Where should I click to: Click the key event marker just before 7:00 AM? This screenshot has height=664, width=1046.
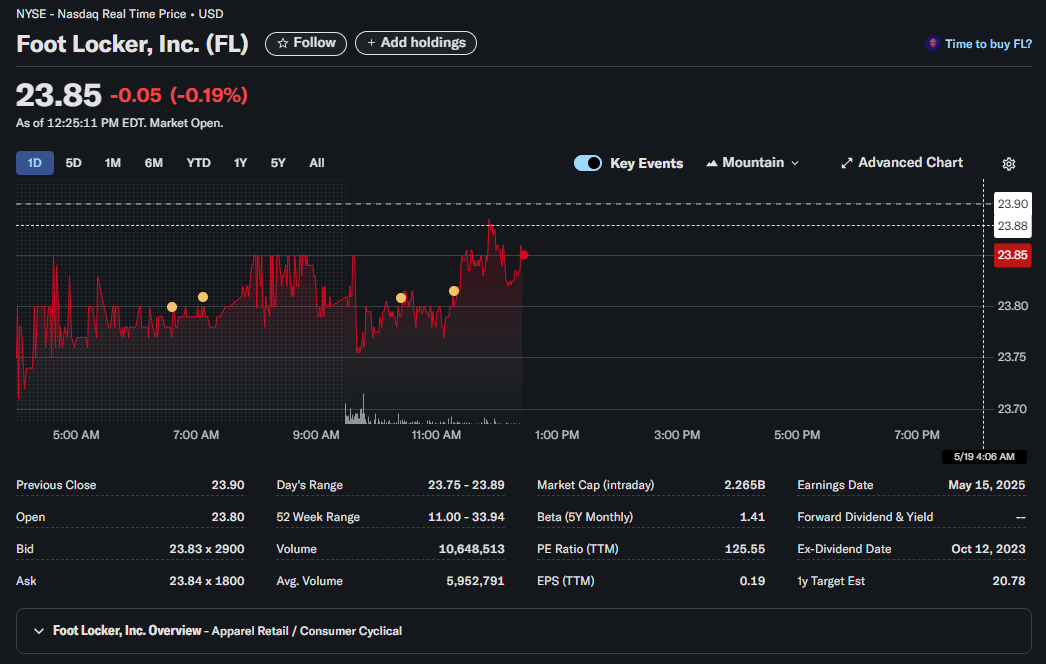click(172, 307)
